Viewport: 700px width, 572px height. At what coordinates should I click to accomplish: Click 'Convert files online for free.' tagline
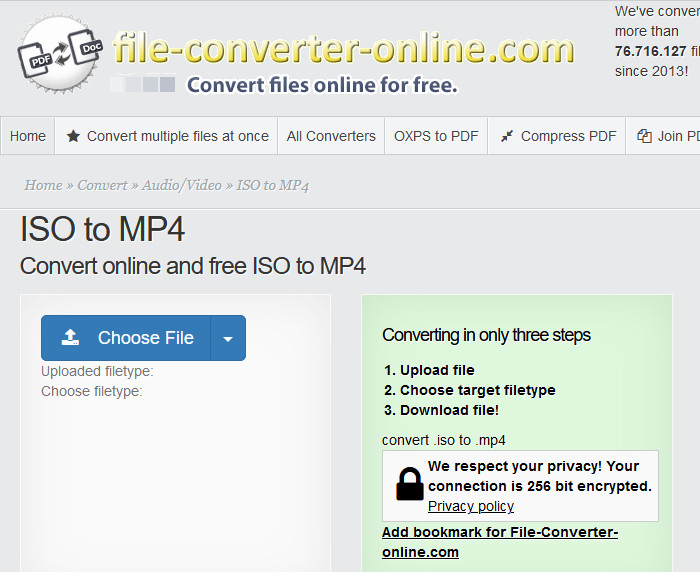(322, 85)
